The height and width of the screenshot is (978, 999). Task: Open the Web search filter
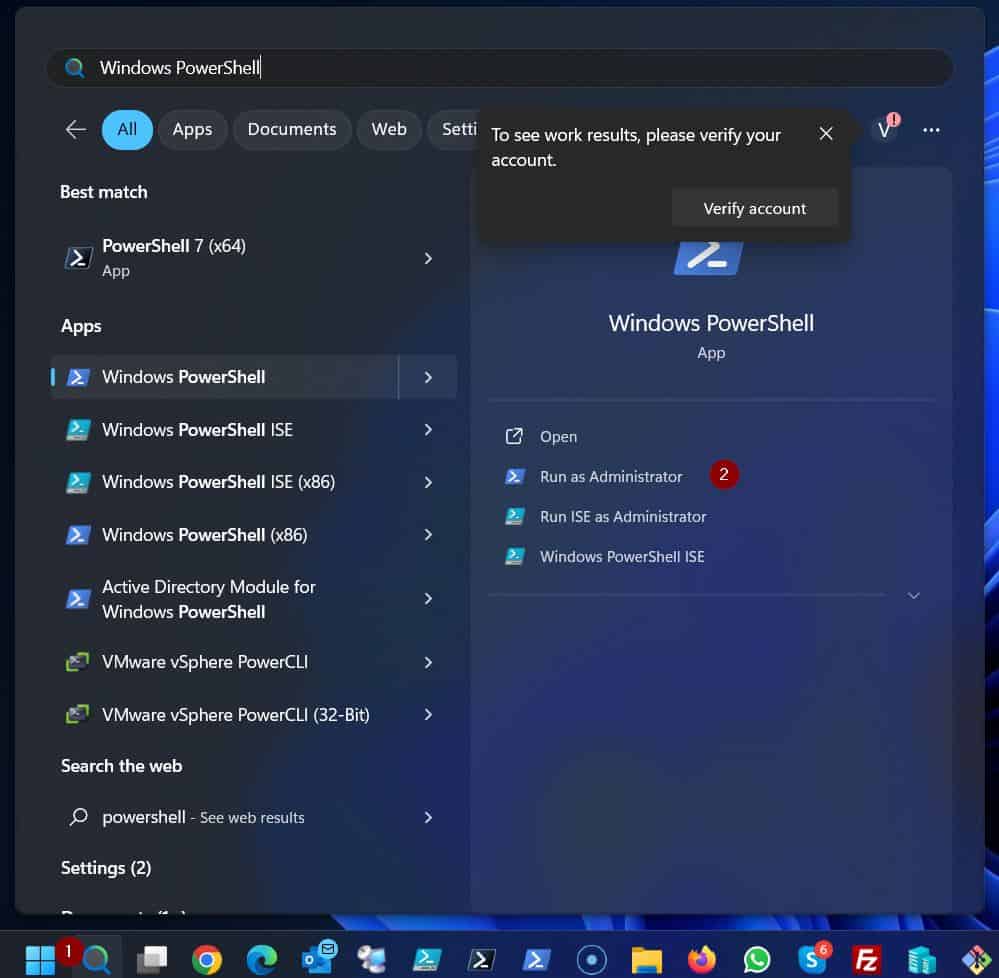[389, 129]
